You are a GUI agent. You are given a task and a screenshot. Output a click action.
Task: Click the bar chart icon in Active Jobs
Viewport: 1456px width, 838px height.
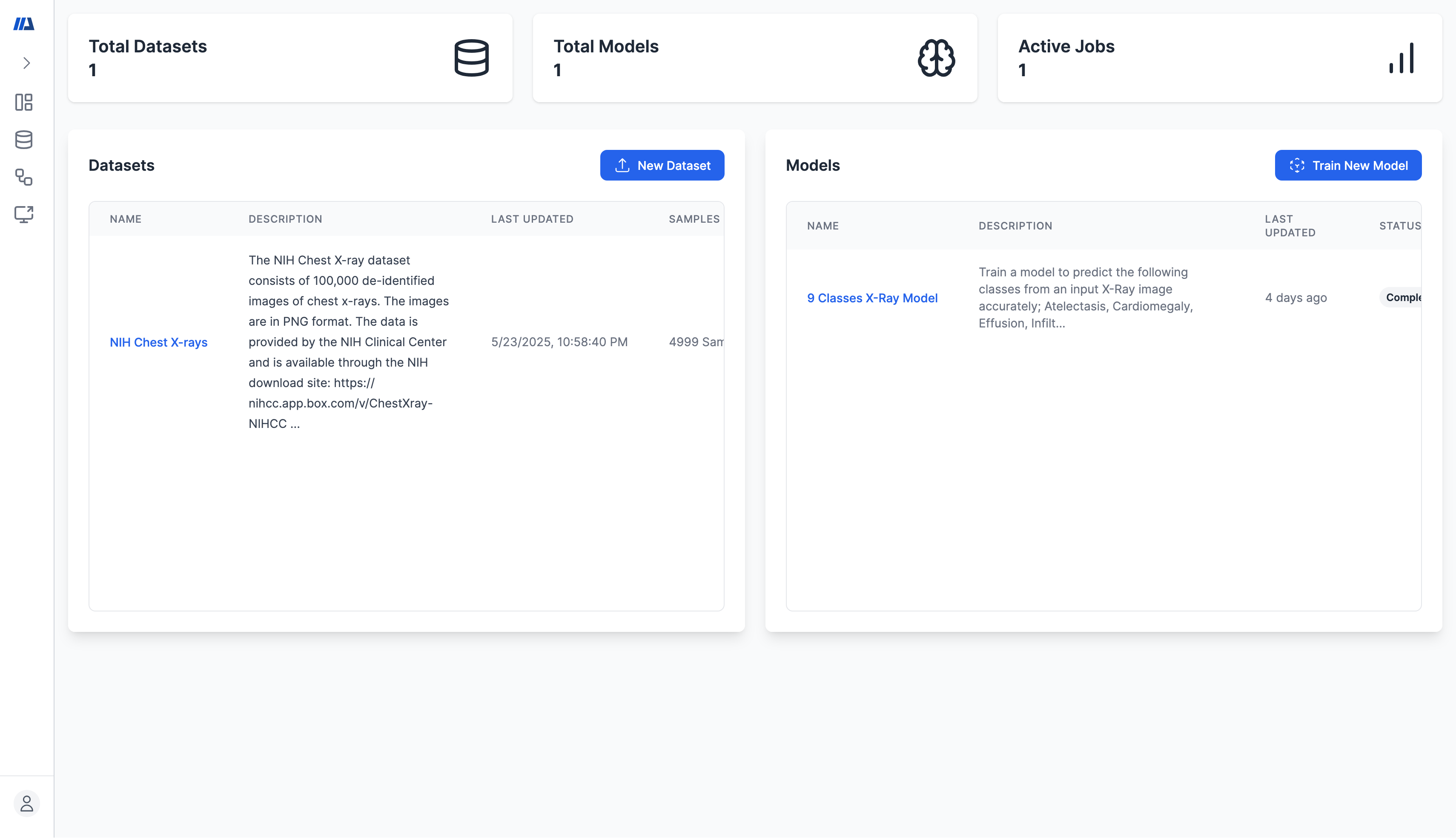click(1402, 58)
